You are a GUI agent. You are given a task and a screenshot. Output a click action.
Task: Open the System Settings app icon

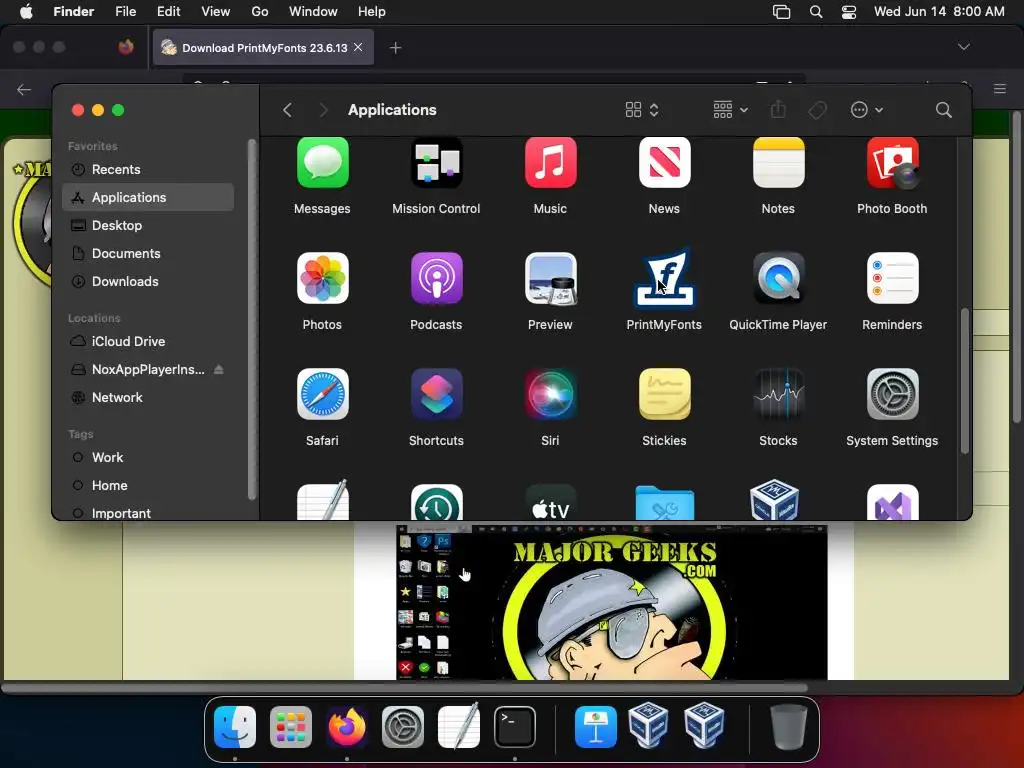[892, 394]
